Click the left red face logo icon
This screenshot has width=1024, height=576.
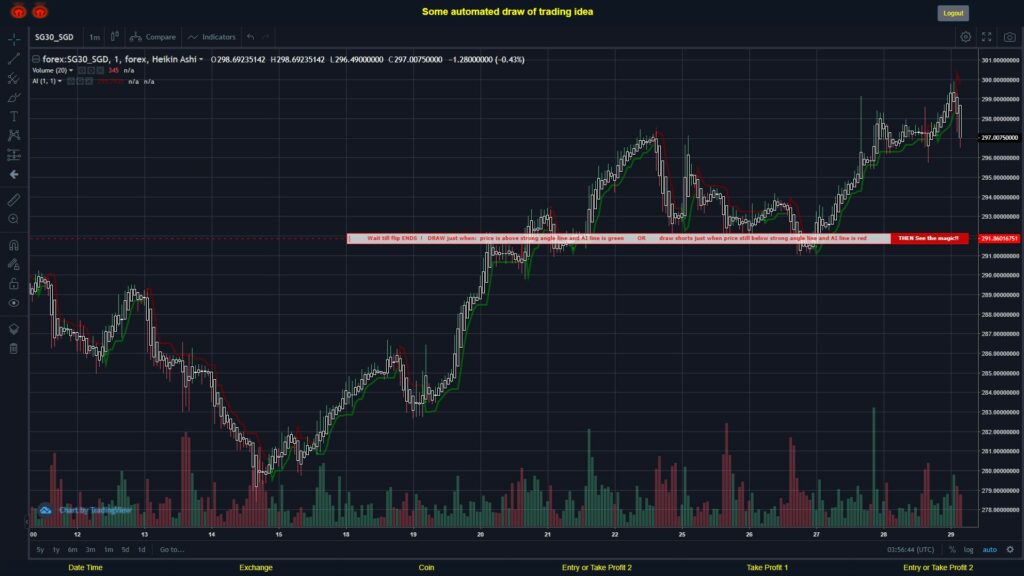(x=18, y=11)
